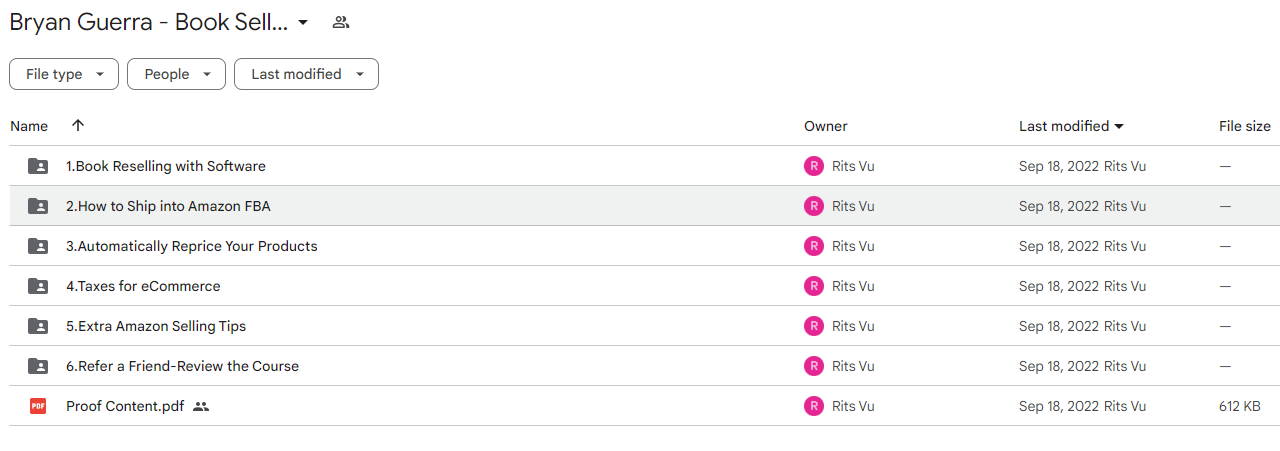Click the PDF icon of Proof Content.pdf

[x=38, y=406]
